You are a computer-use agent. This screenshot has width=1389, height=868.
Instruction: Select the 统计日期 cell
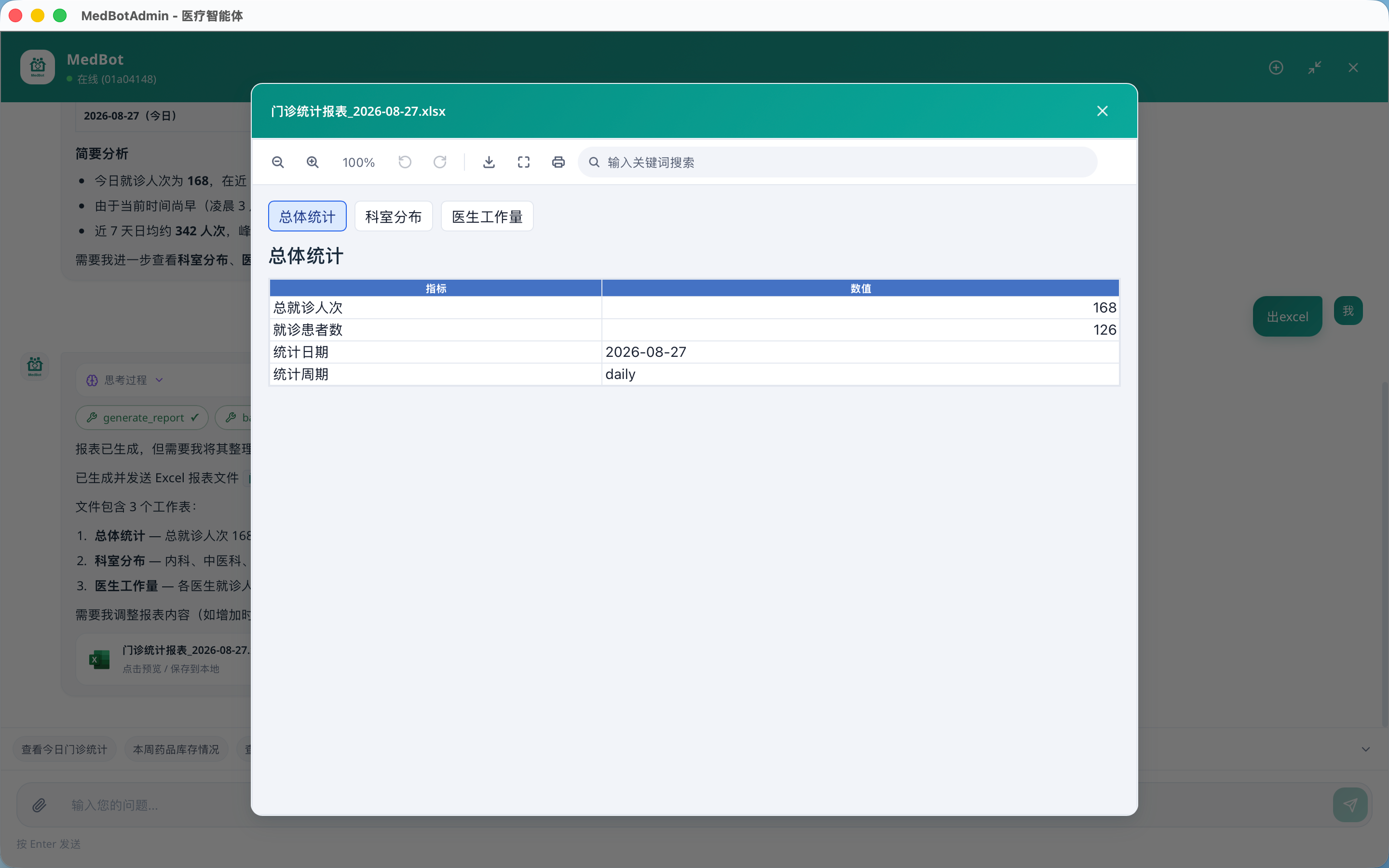(x=436, y=352)
